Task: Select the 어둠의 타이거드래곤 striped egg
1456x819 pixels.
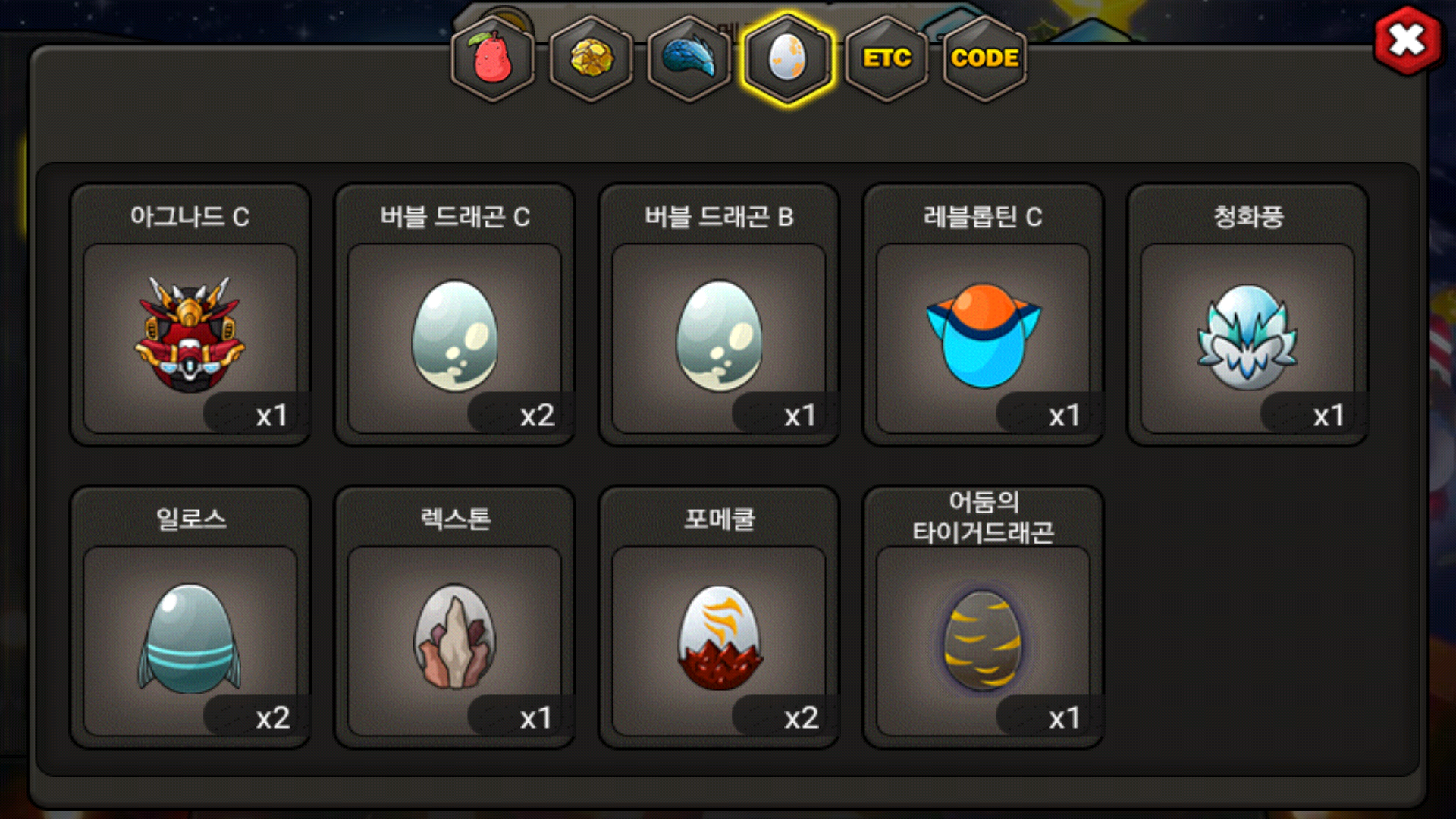Action: coord(984,640)
